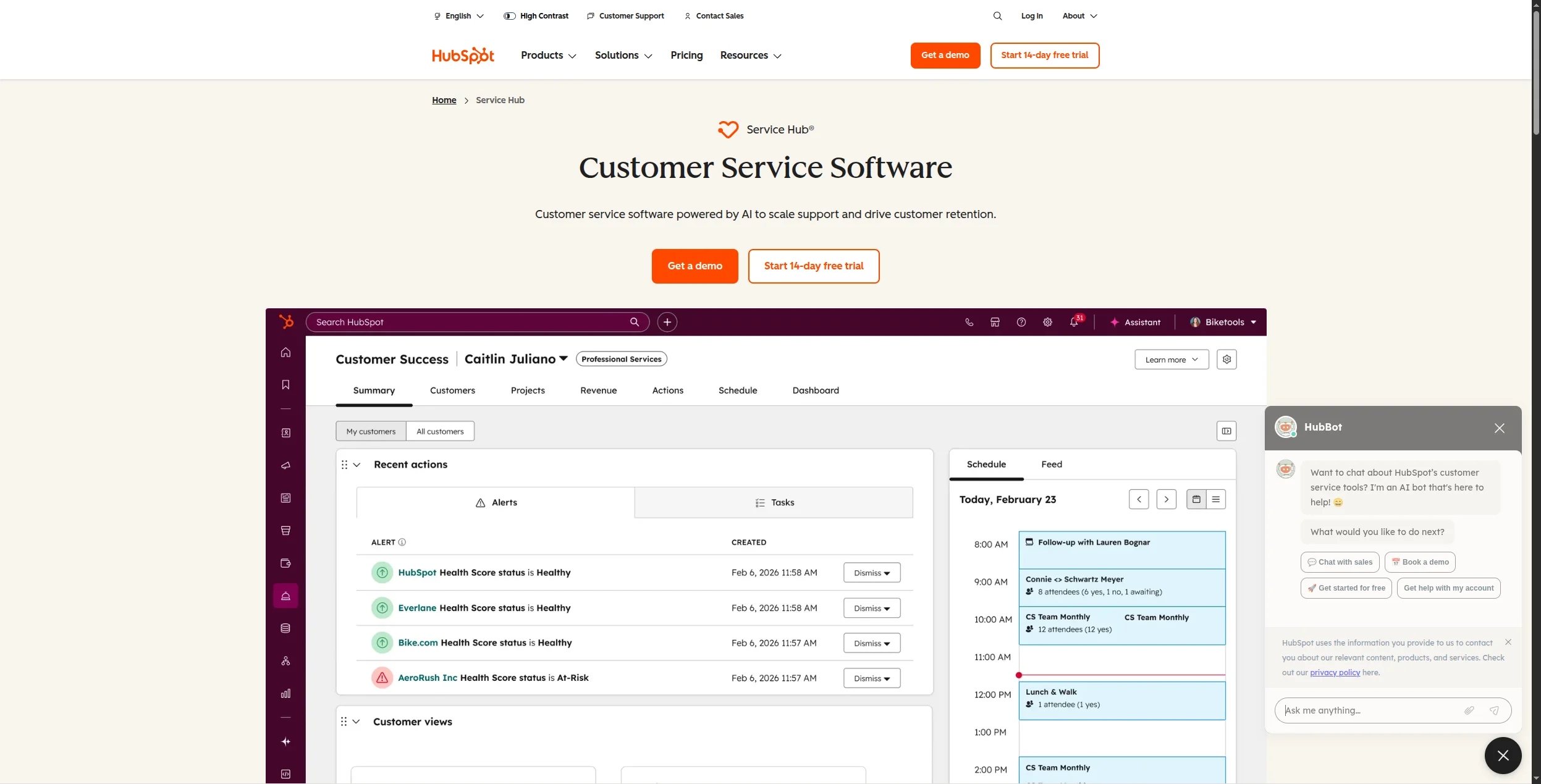
Task: Open the Caitlin Juliano owner dropdown
Action: [516, 359]
